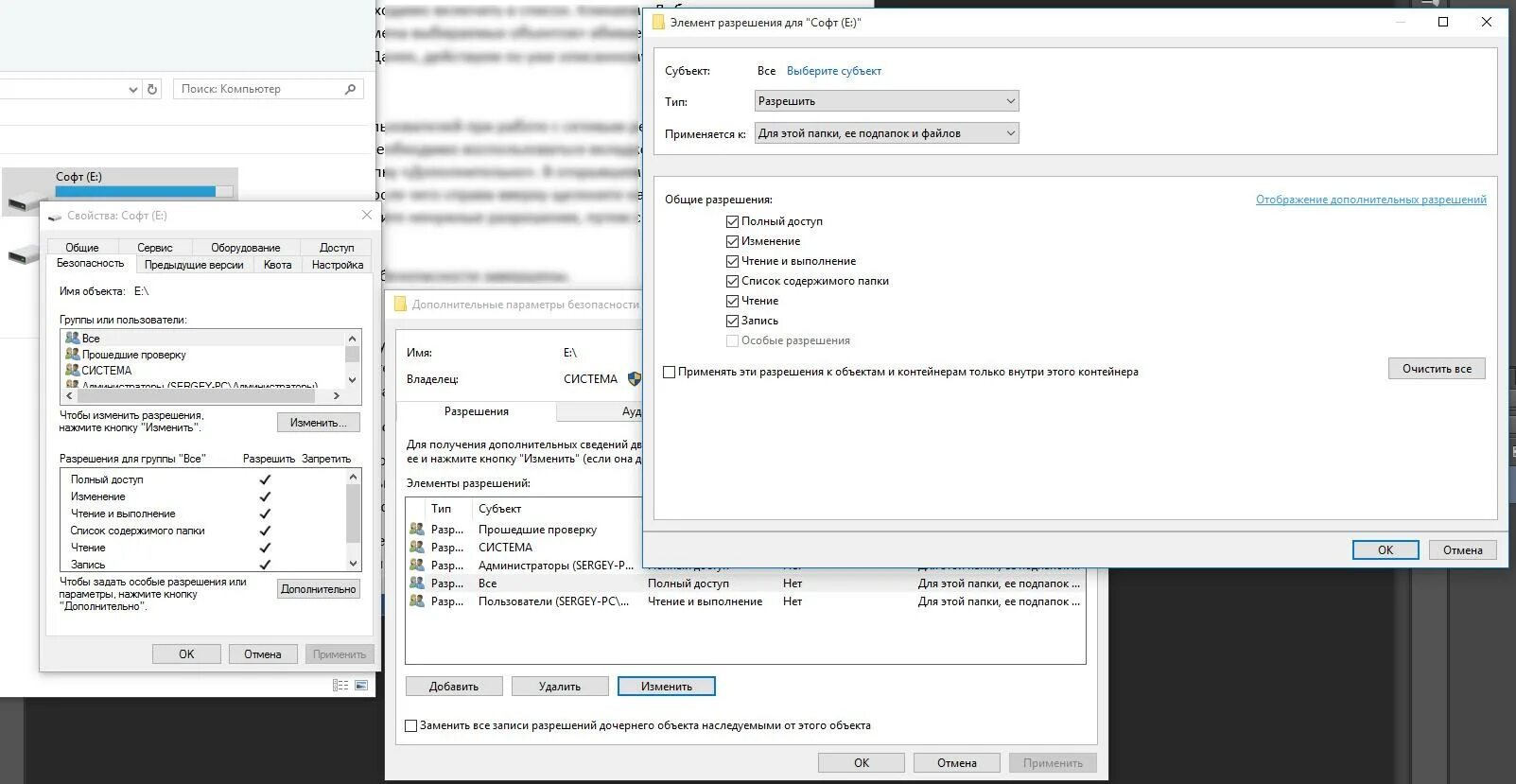Click Изменить below permission entries
The height and width of the screenshot is (784, 1516).
click(x=667, y=686)
